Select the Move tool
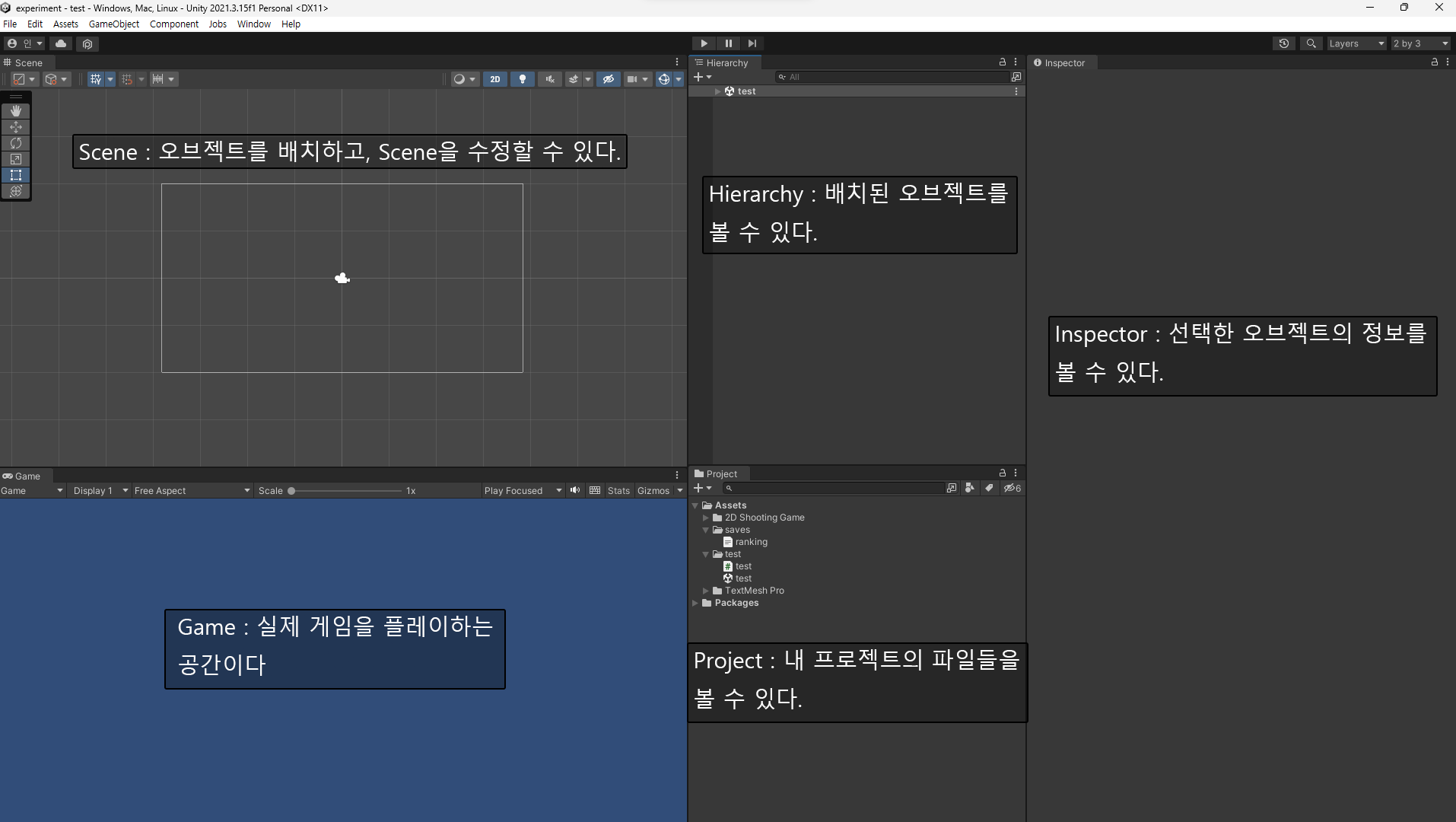1456x822 pixels. pyautogui.click(x=16, y=127)
